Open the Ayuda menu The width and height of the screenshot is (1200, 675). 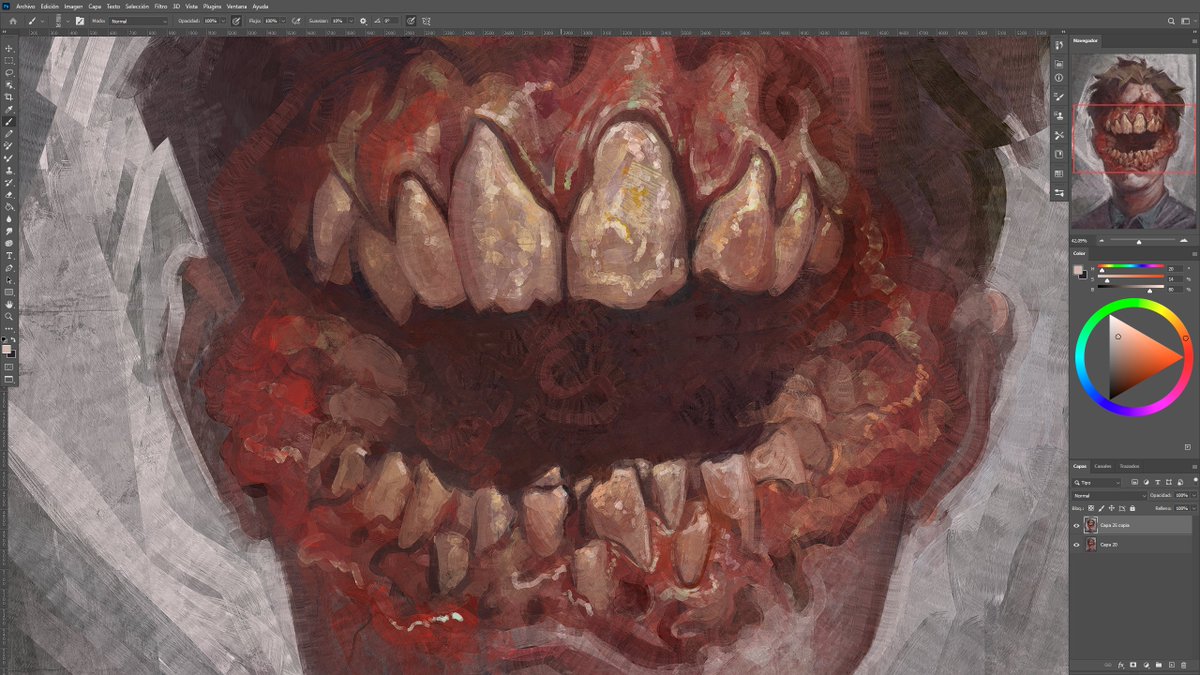click(x=260, y=6)
